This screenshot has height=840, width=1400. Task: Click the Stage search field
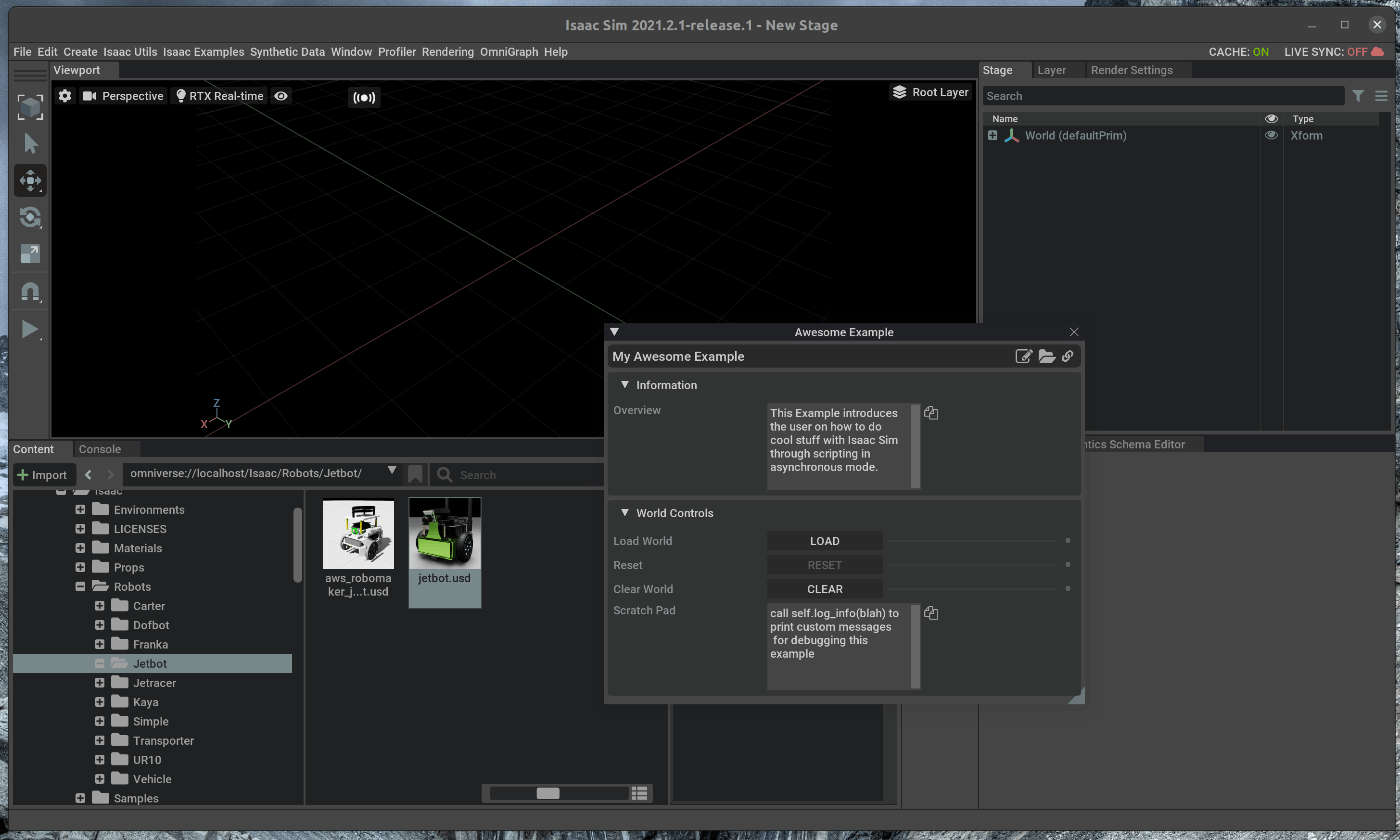click(x=1164, y=96)
